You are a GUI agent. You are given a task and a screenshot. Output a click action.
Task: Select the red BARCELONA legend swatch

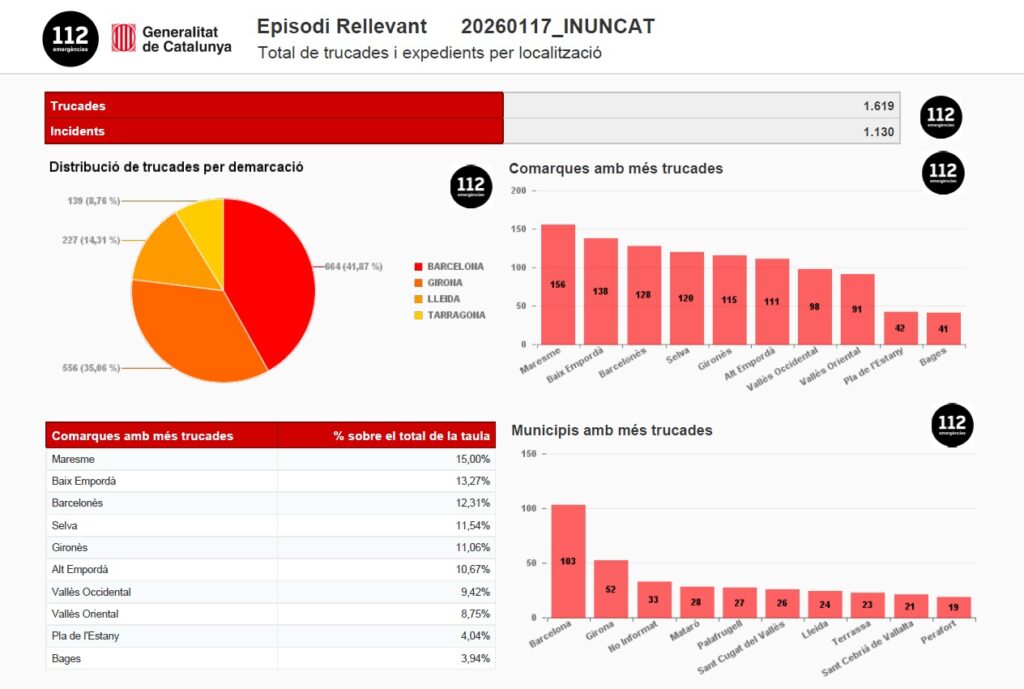[419, 267]
